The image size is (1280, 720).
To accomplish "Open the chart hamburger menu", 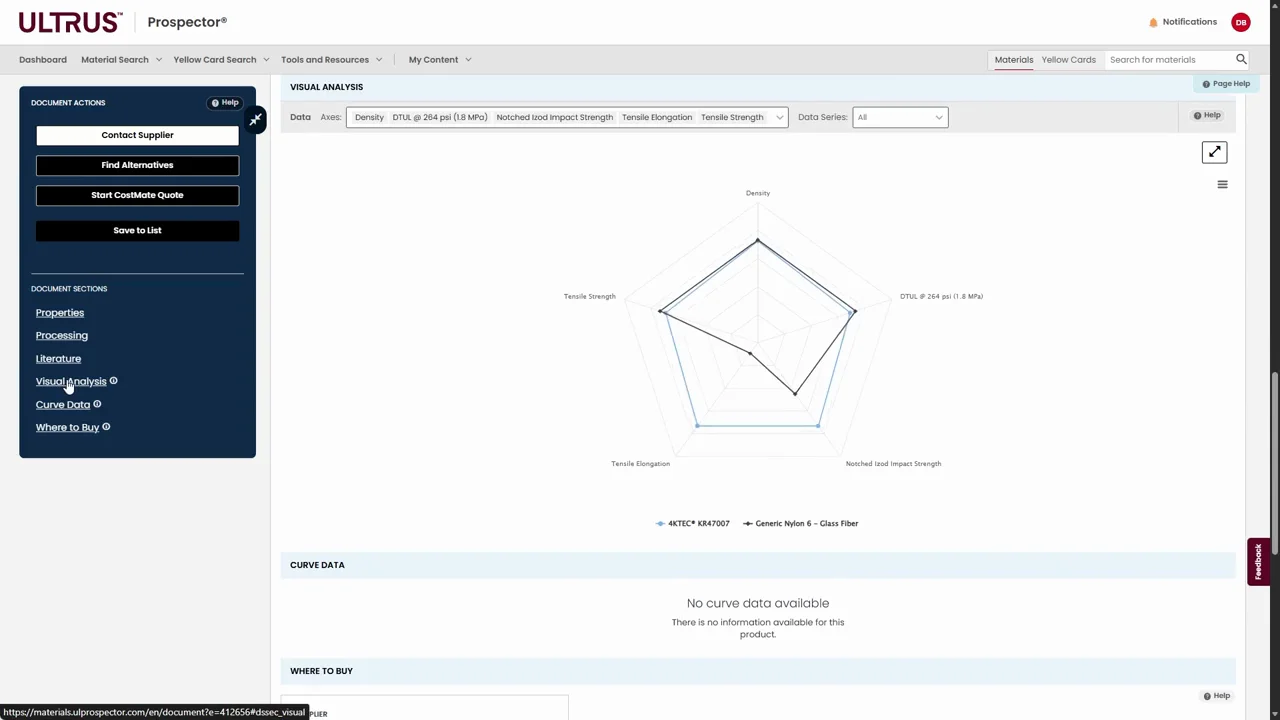I will coord(1222,184).
